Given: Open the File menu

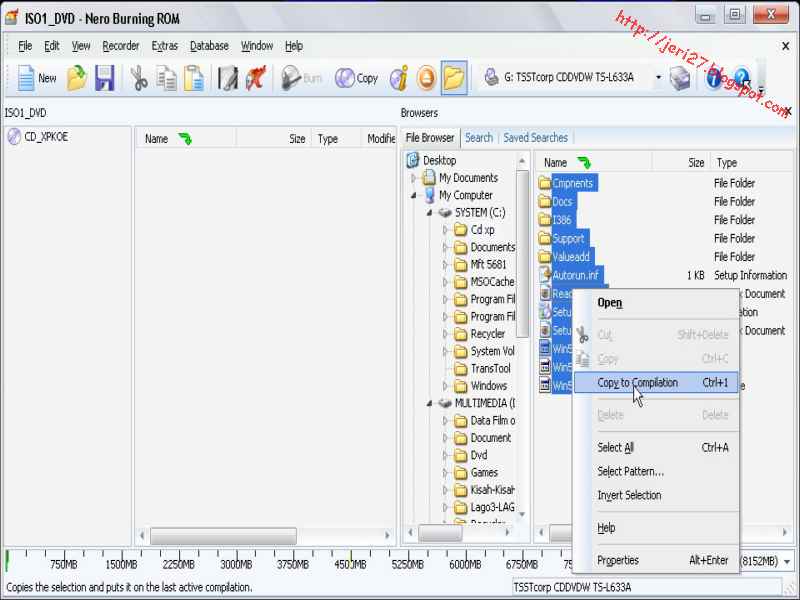Looking at the screenshot, I should [x=25, y=46].
